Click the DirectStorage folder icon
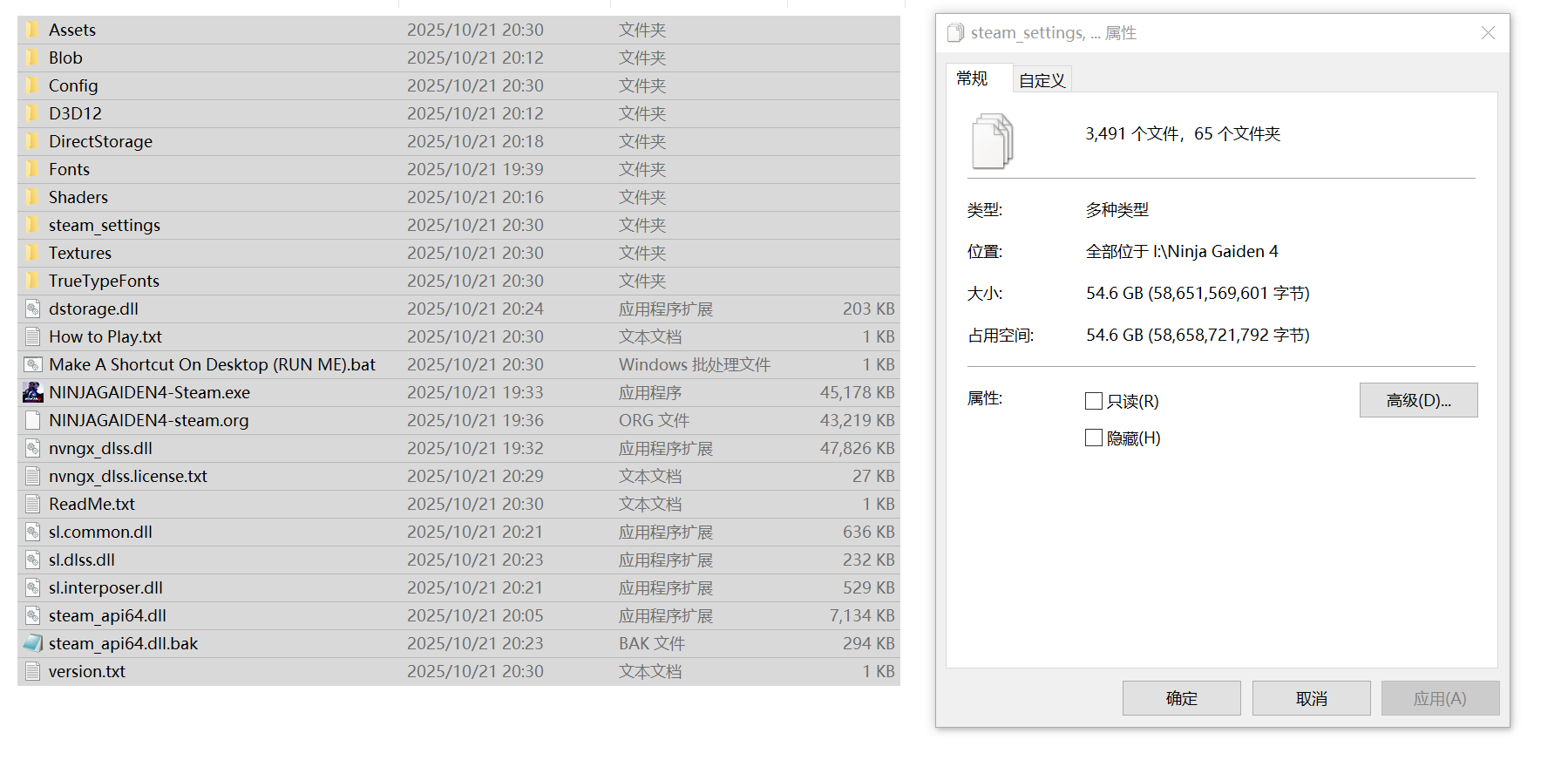 point(33,141)
